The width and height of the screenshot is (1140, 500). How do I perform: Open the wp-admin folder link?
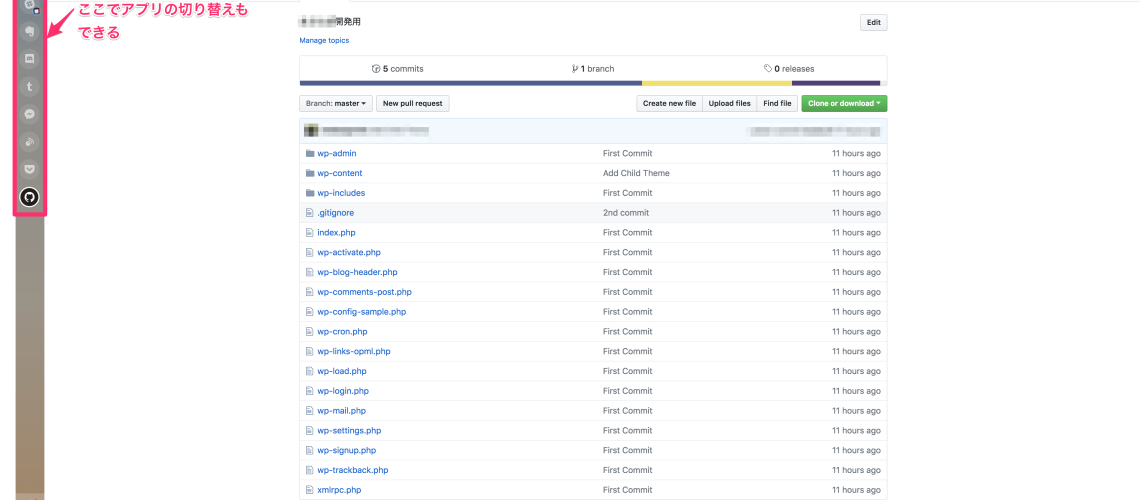[x=337, y=153]
